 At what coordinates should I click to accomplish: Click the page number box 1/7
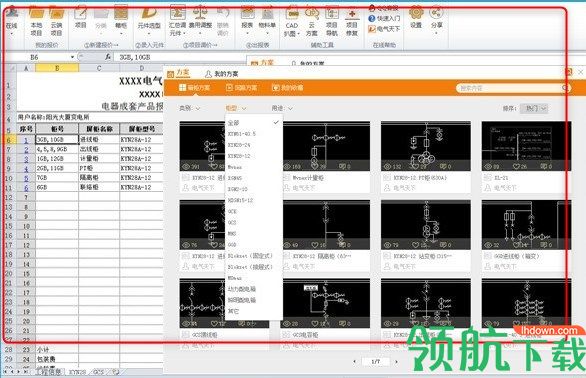pyautogui.click(x=376, y=362)
